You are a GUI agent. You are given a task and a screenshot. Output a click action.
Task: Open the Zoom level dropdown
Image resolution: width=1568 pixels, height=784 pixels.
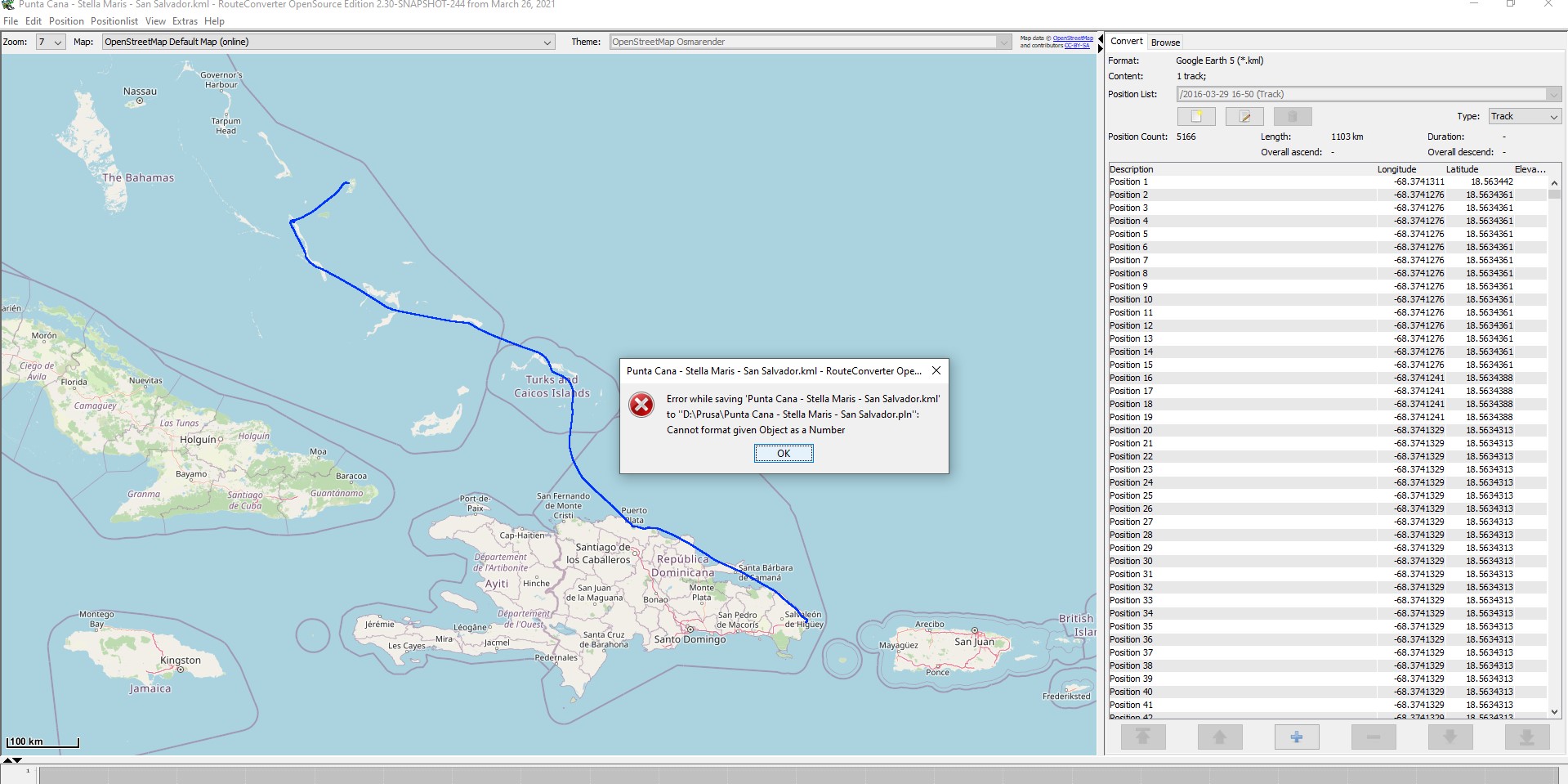(x=50, y=43)
